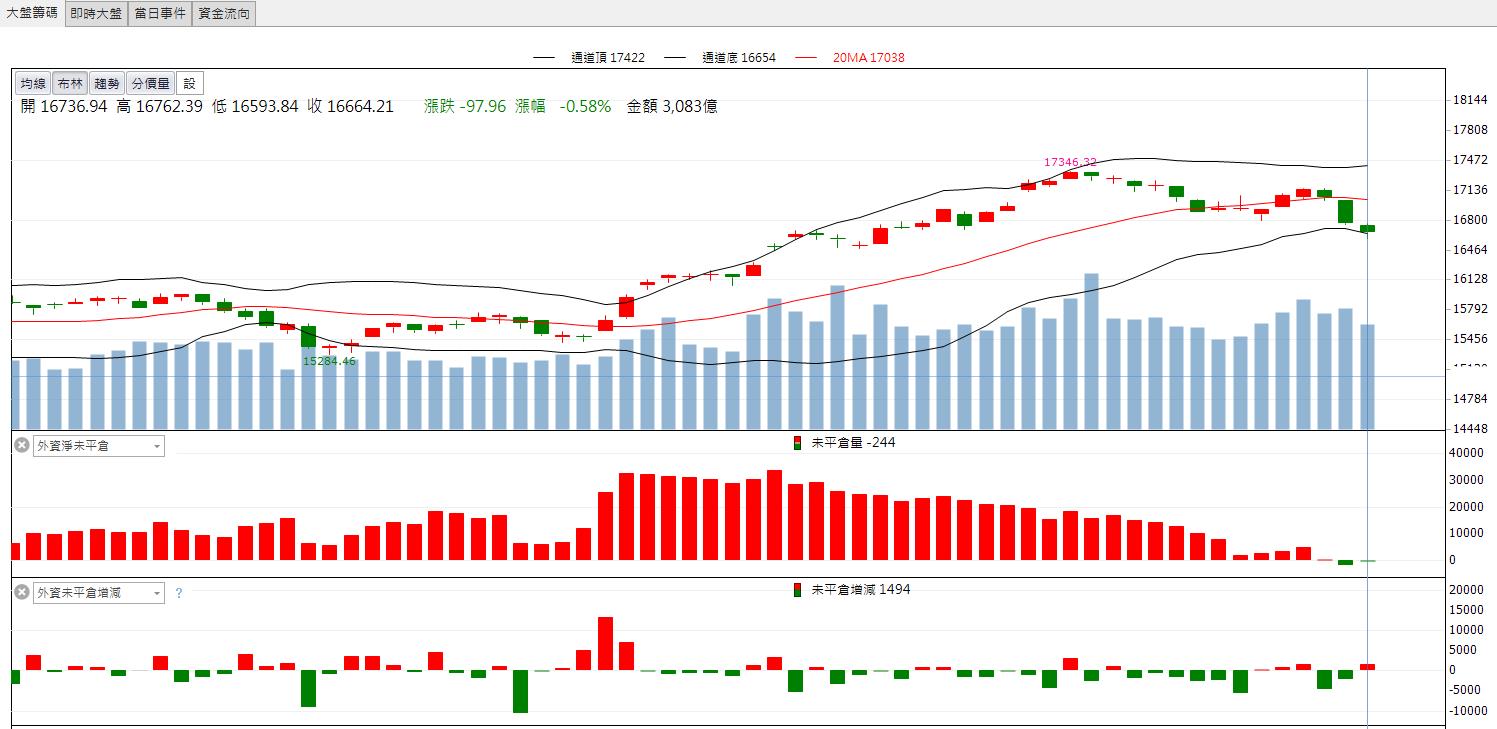This screenshot has height=729, width=1497.
Task: Click the low price 低 16593.84
Action: pos(255,107)
